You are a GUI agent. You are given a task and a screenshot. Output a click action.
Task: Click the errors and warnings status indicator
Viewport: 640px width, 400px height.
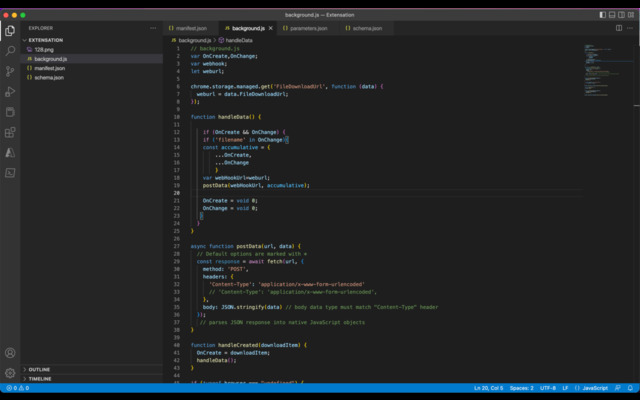coord(16,387)
